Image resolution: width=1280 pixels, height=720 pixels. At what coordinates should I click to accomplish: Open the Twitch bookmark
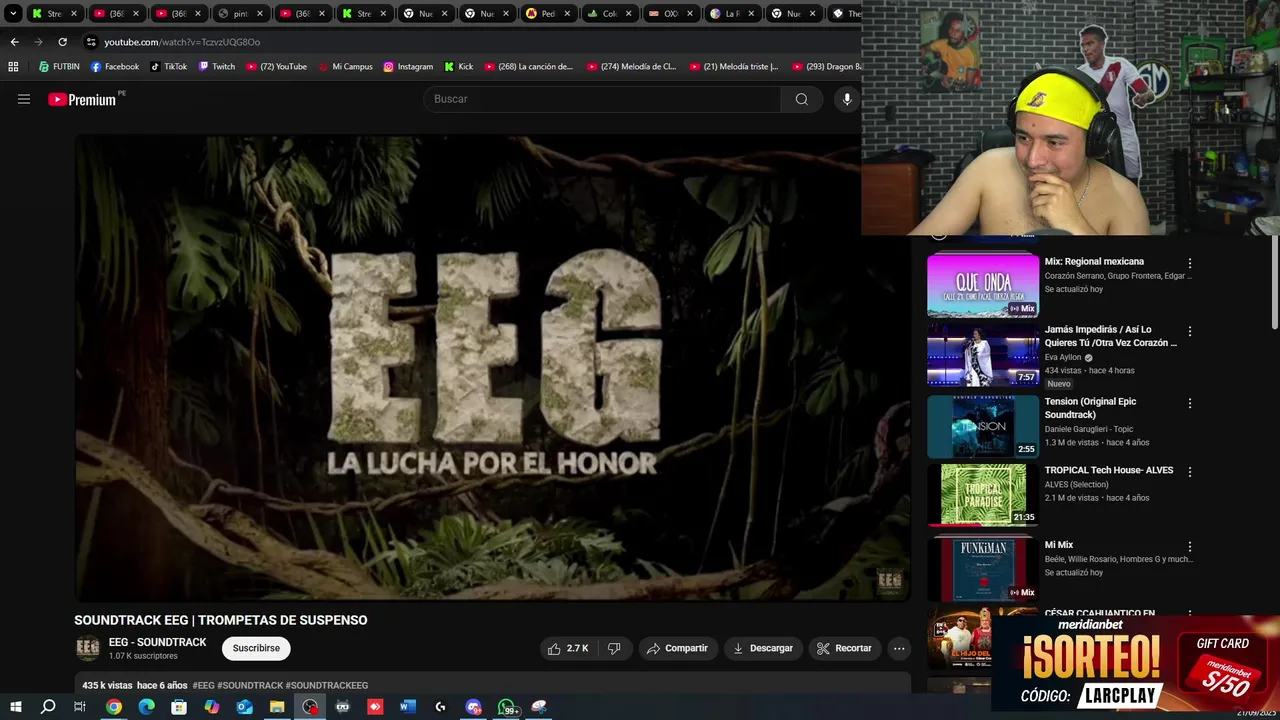point(217,67)
